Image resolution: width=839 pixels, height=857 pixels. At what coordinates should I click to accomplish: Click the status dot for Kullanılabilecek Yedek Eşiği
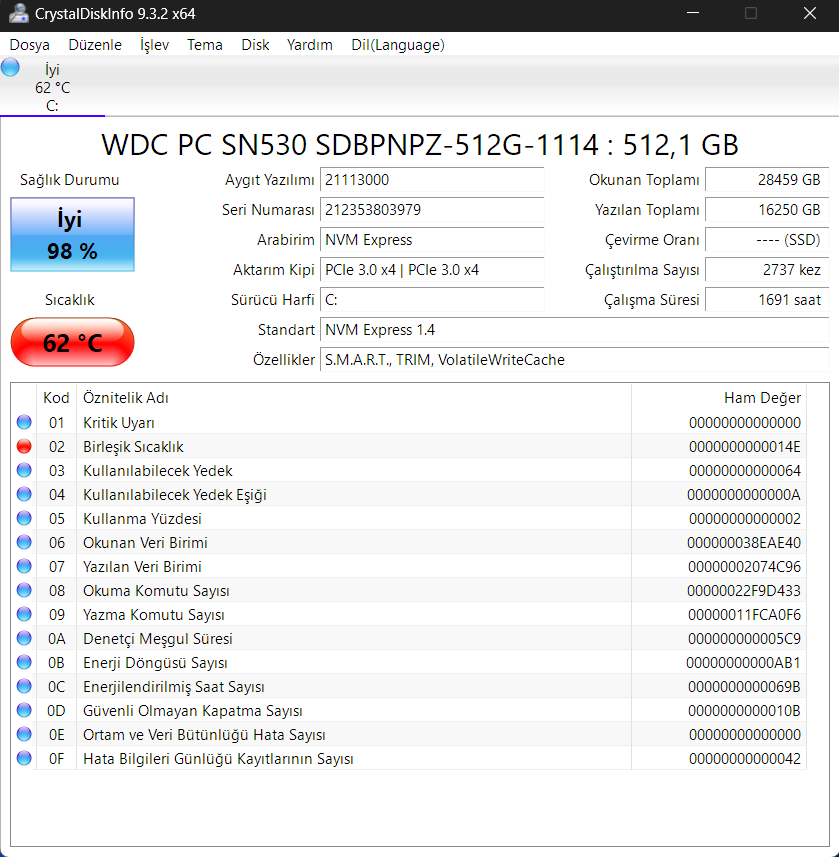(24, 495)
